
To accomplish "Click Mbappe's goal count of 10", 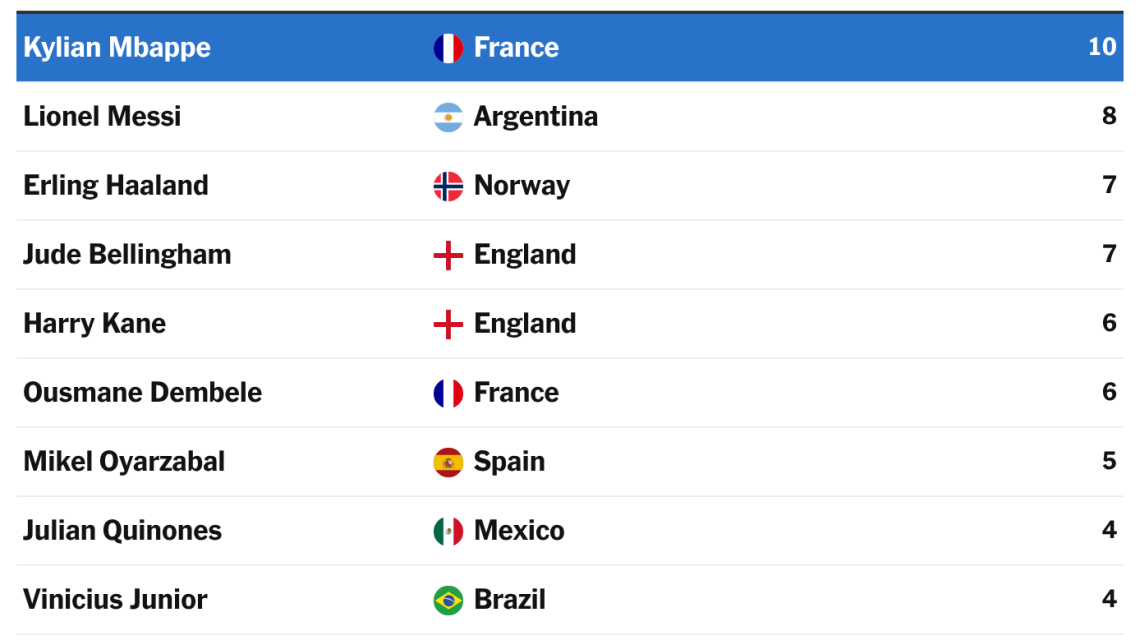I will point(1102,47).
